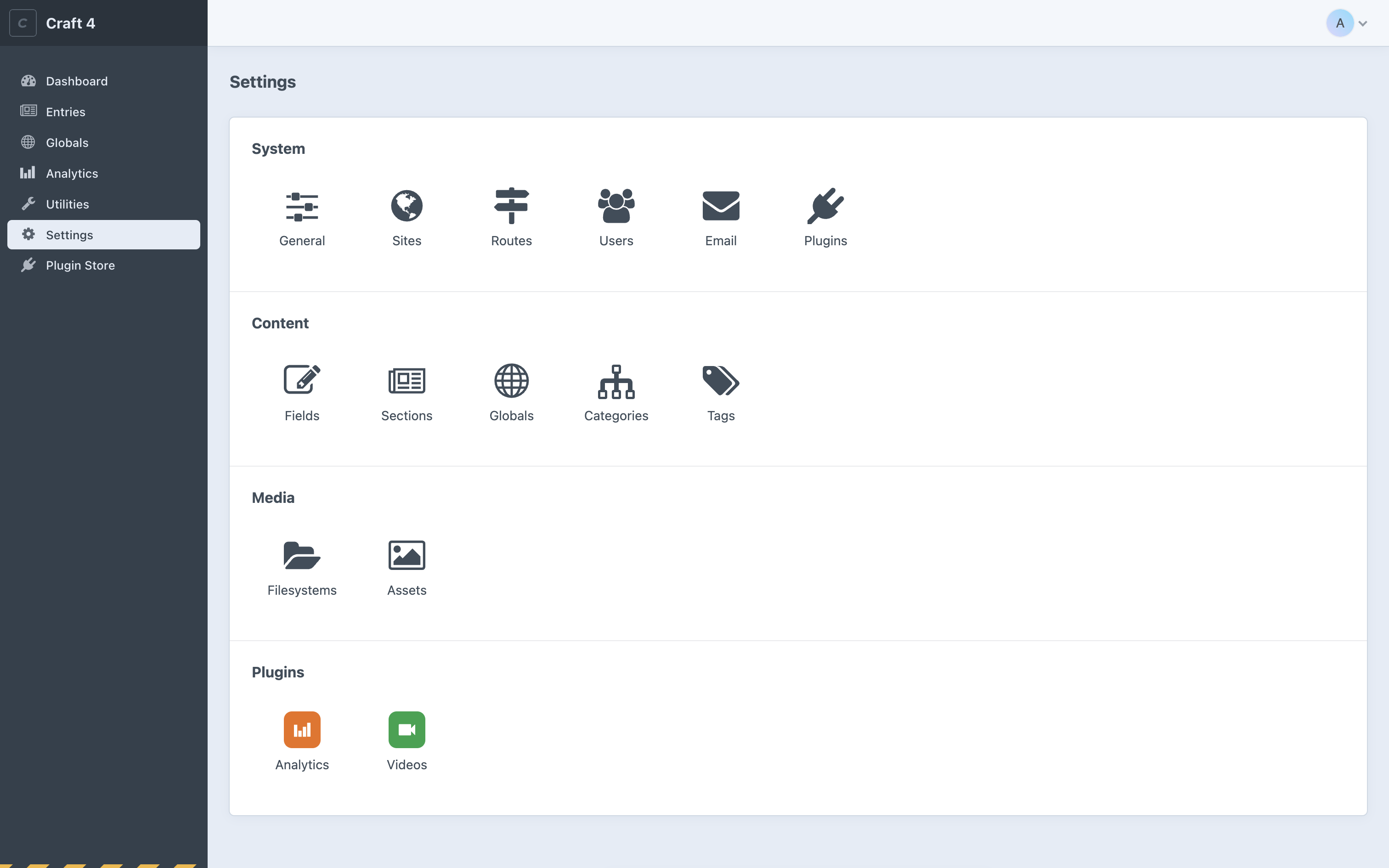
Task: Select the Sections settings icon
Action: 407,380
